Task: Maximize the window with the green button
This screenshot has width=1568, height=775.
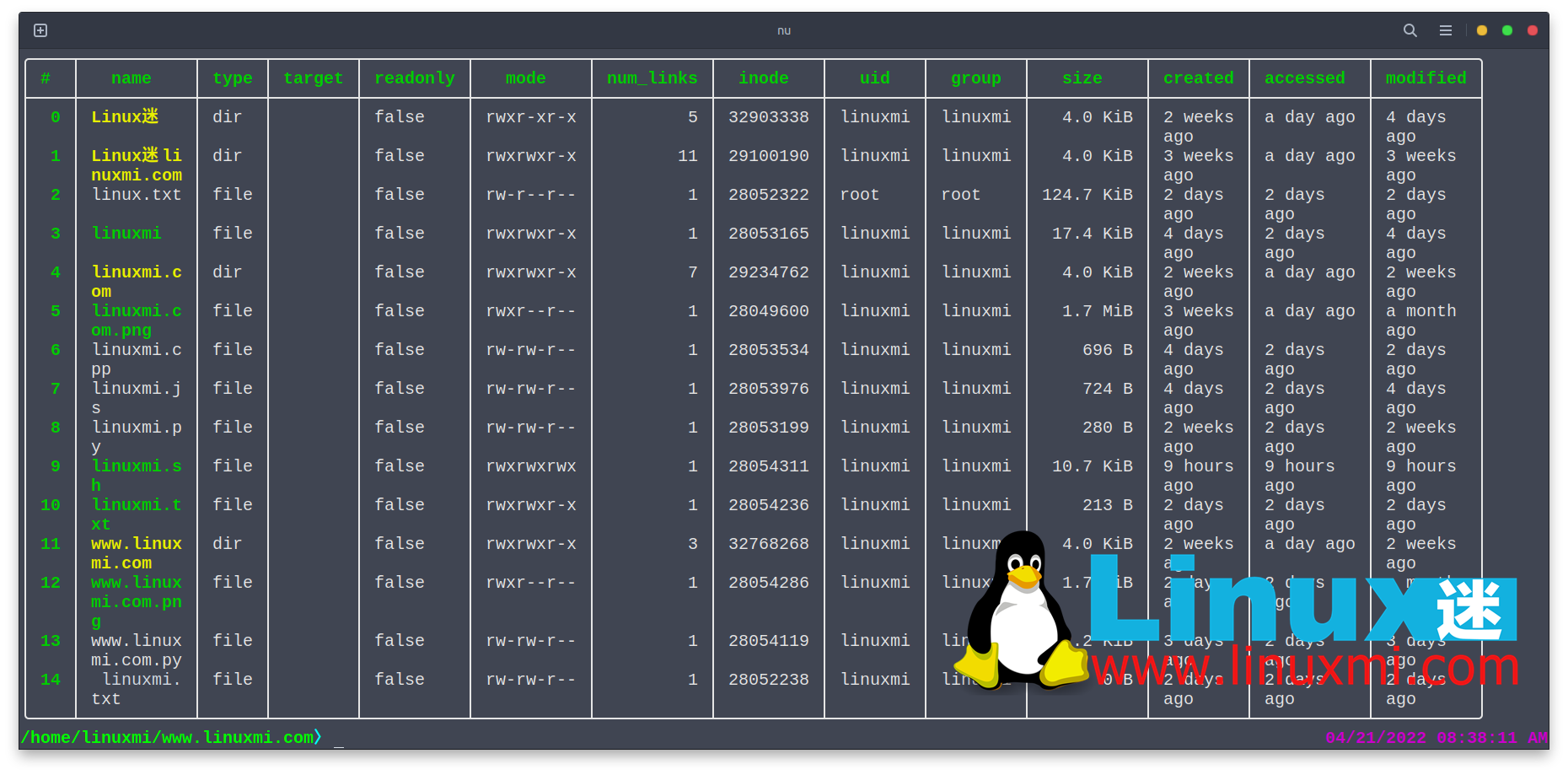Action: [1507, 30]
